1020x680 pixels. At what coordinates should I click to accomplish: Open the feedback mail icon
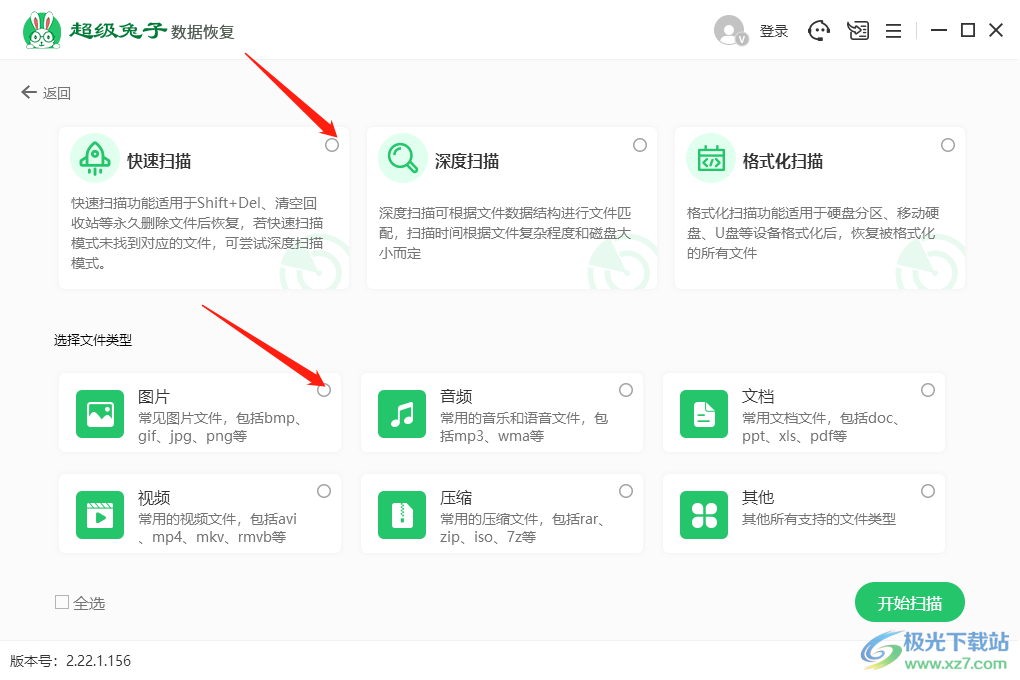coord(857,31)
